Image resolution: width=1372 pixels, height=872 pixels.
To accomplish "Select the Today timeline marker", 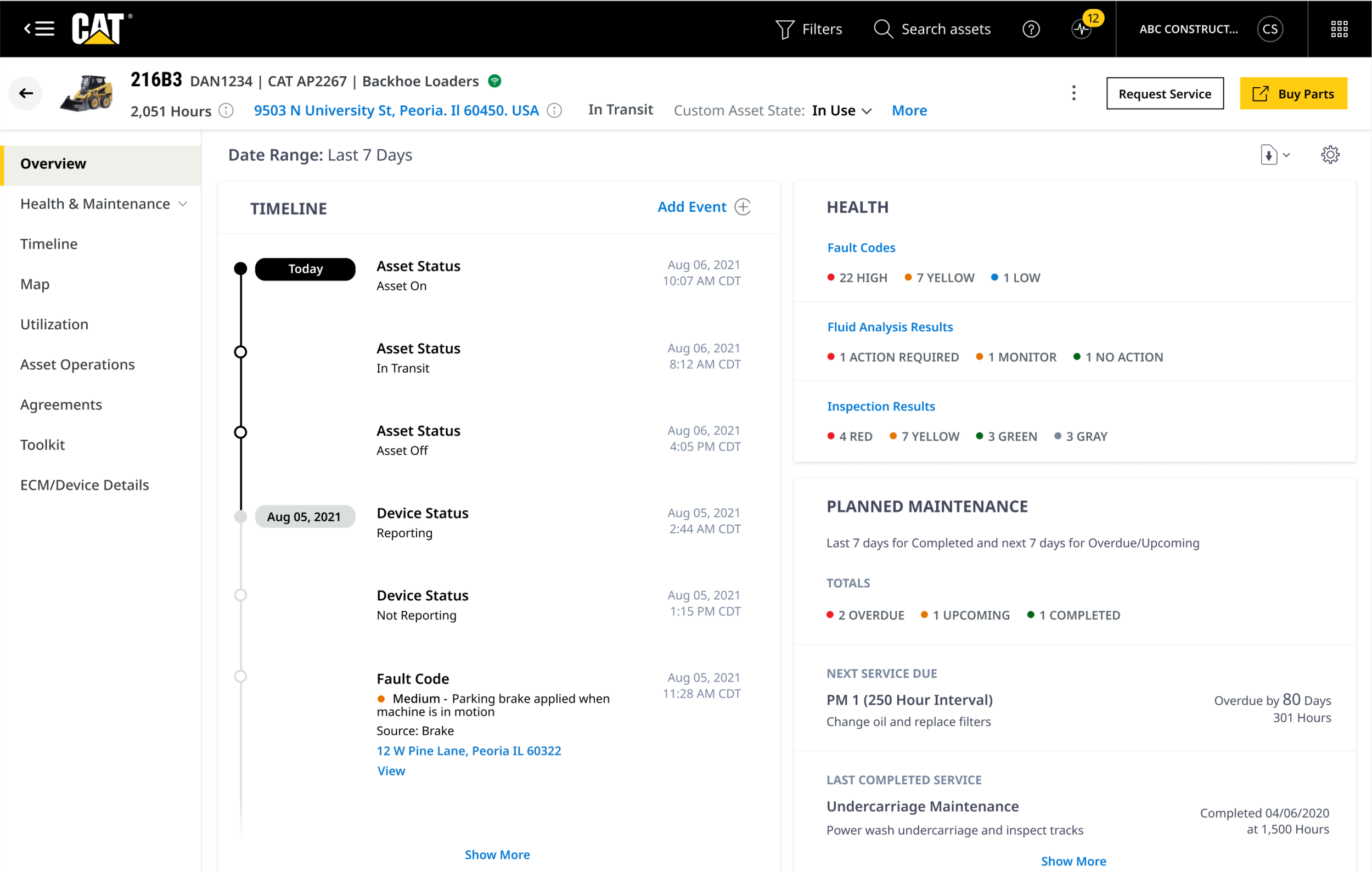I will pos(305,269).
